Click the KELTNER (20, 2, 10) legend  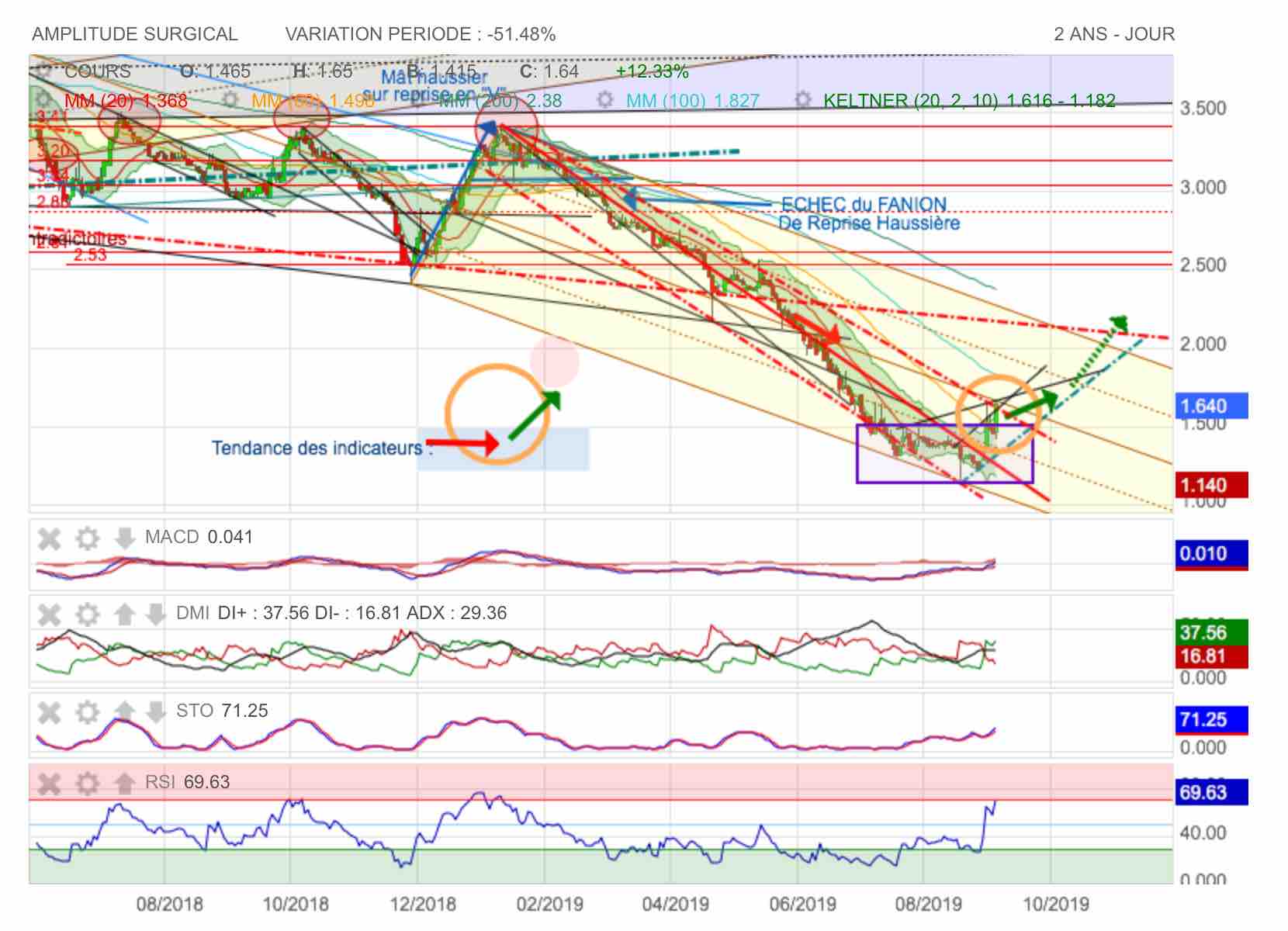[969, 101]
